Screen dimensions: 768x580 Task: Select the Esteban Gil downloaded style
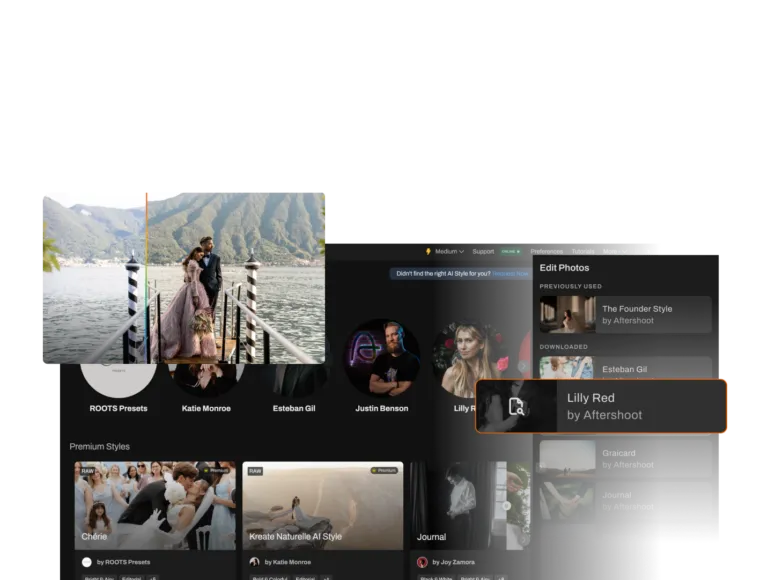tap(625, 368)
